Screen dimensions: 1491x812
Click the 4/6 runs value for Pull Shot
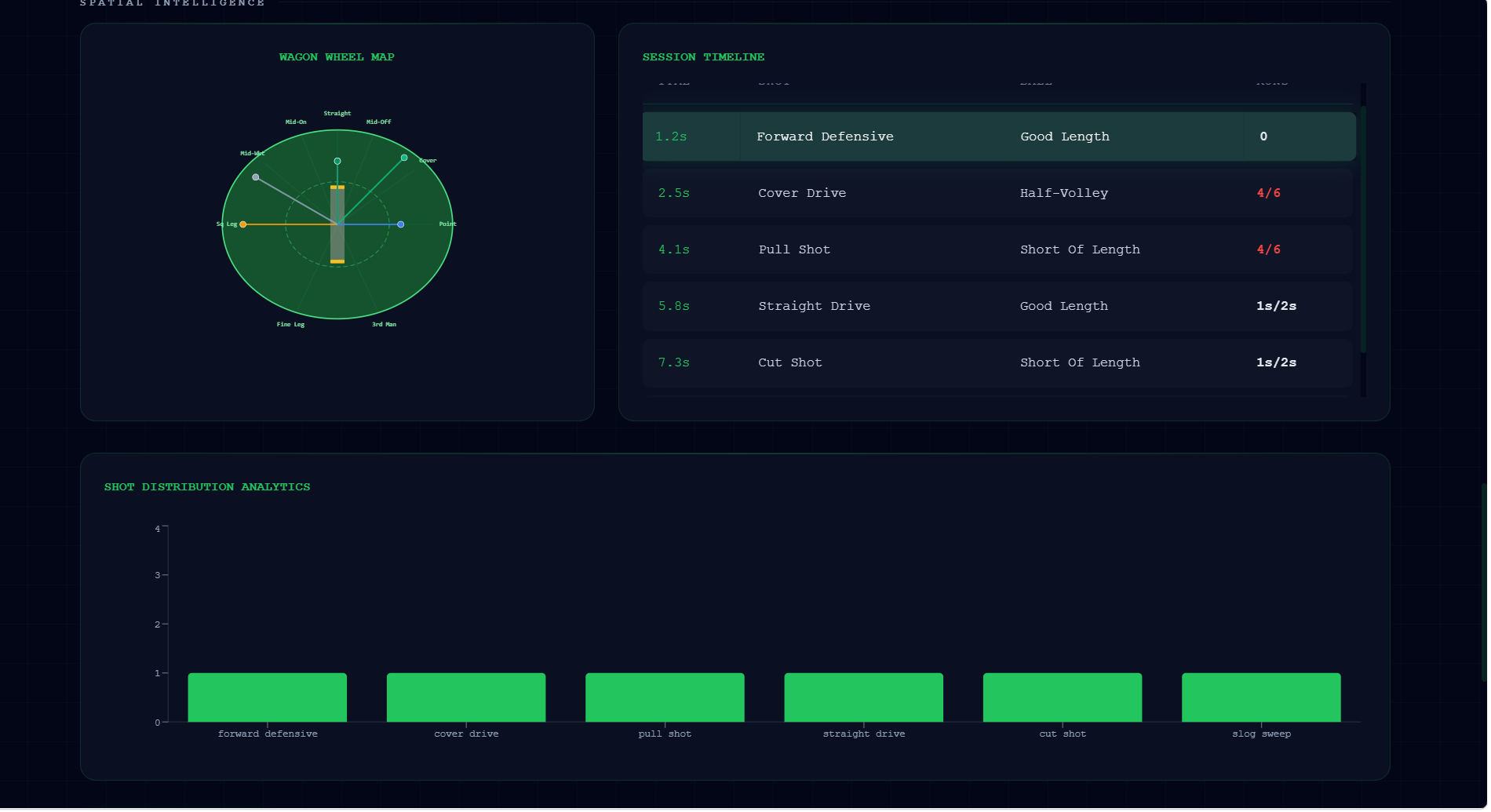[1268, 249]
